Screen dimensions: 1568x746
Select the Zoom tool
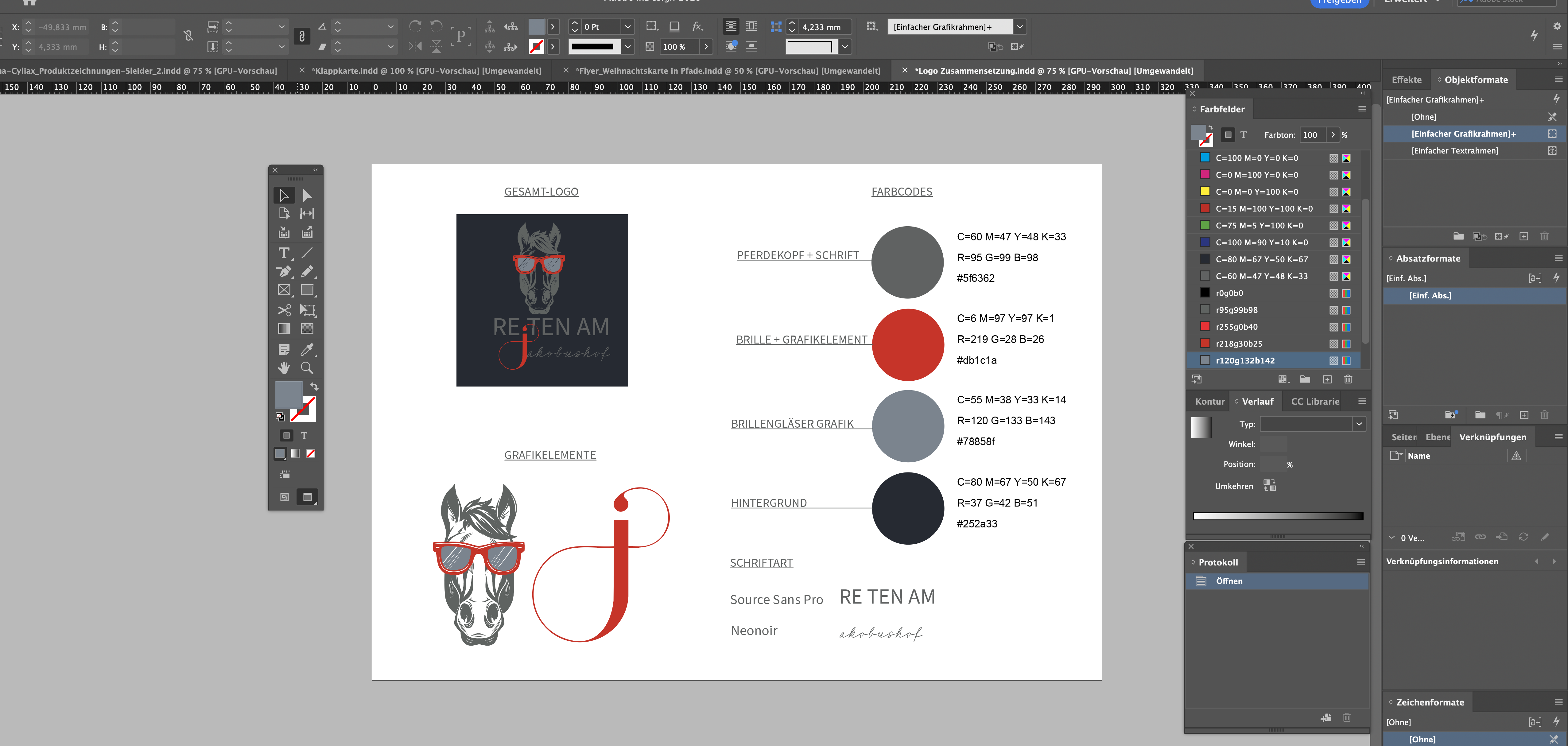tap(307, 368)
